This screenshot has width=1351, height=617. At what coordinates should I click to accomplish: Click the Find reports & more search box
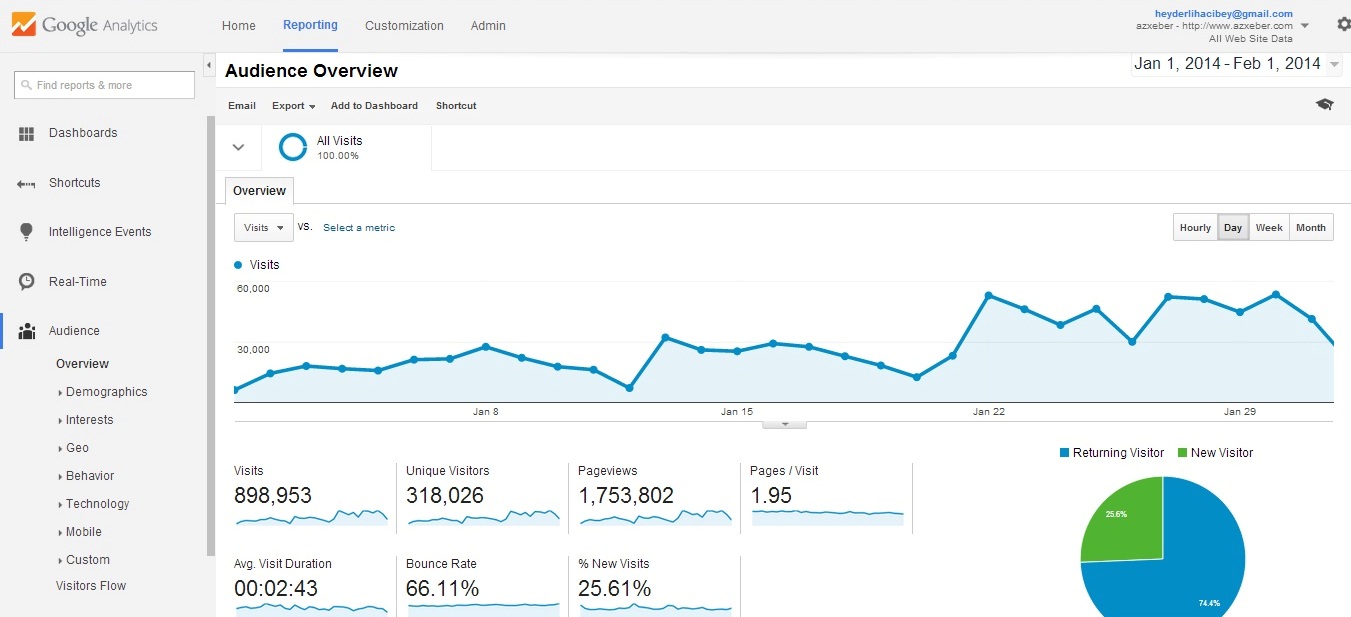(105, 85)
